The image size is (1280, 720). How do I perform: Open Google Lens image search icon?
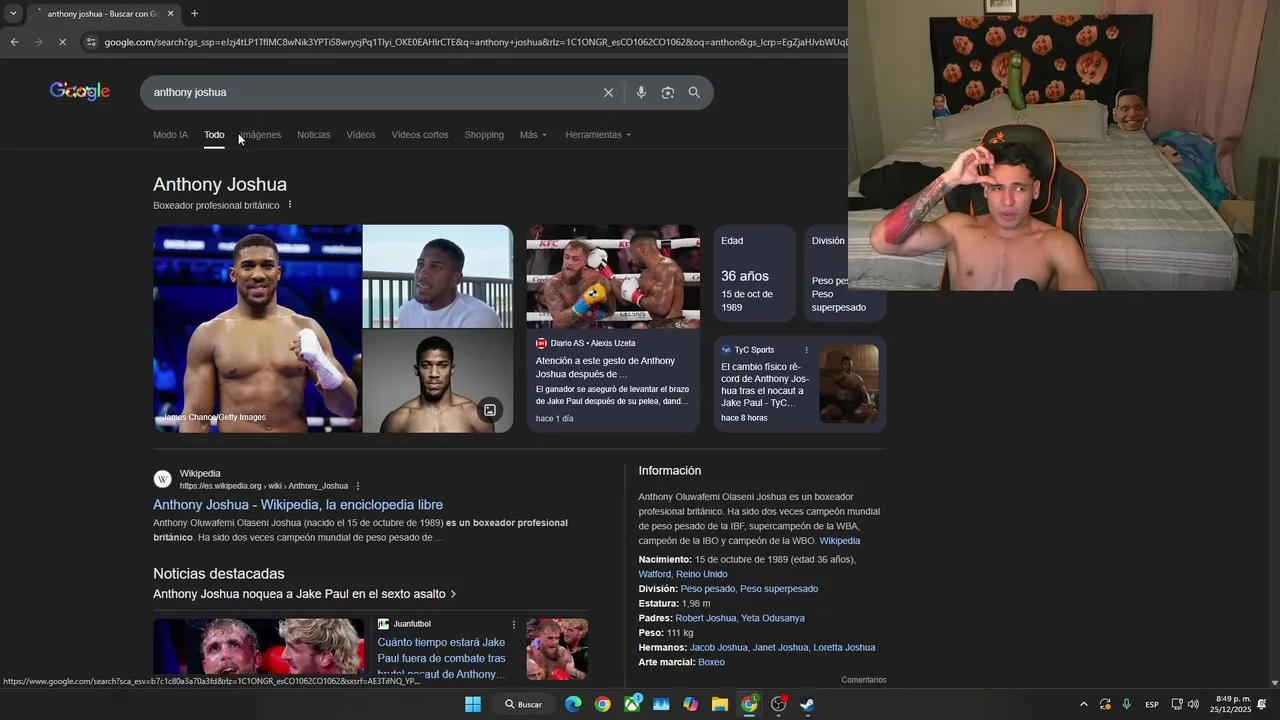point(667,92)
